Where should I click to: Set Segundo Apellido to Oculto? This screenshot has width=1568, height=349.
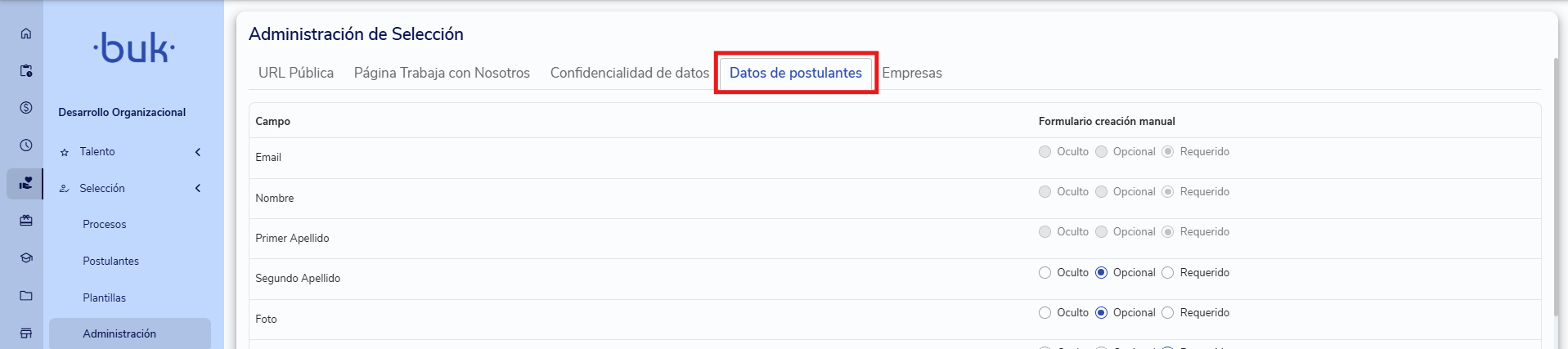1045,273
